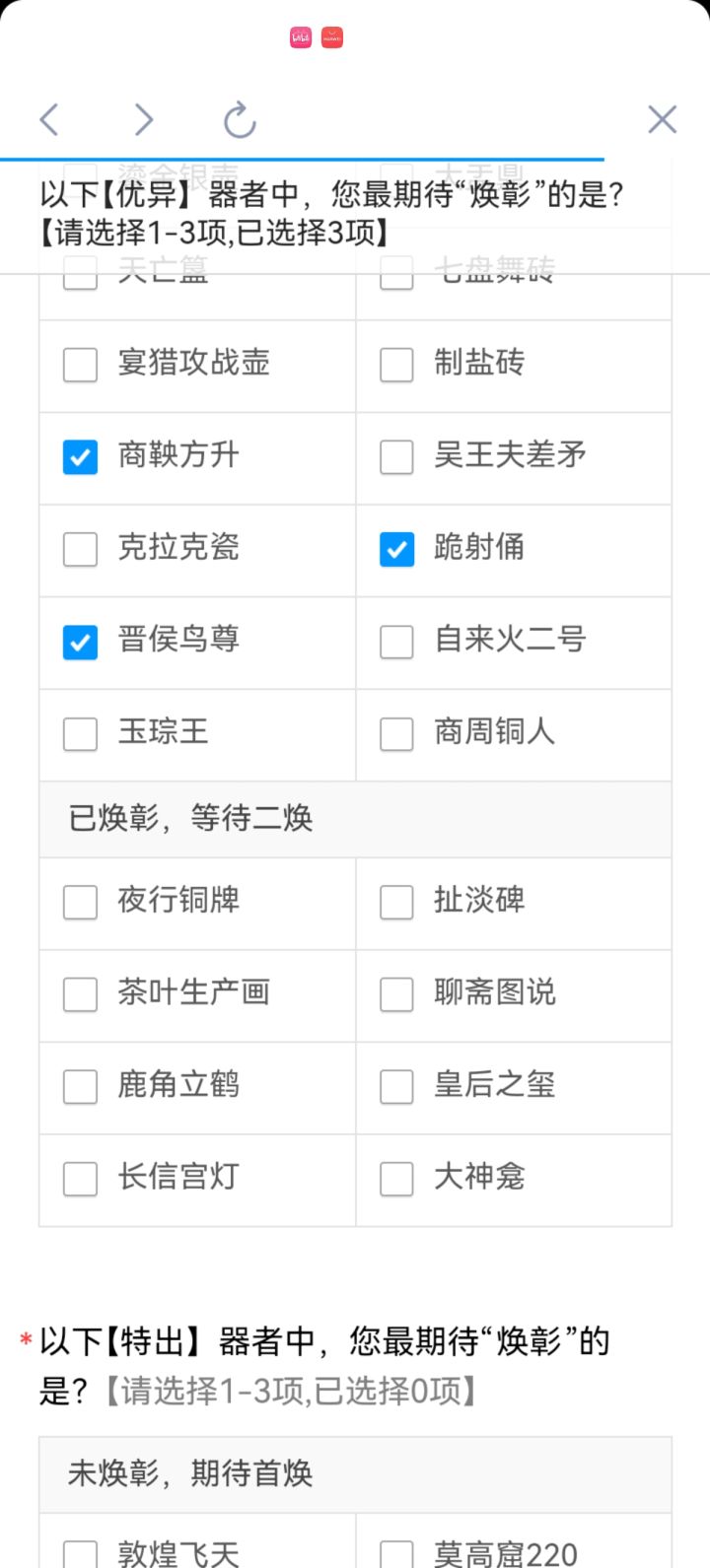Go forward using the right arrow
This screenshot has height=1568, width=710.
144,120
